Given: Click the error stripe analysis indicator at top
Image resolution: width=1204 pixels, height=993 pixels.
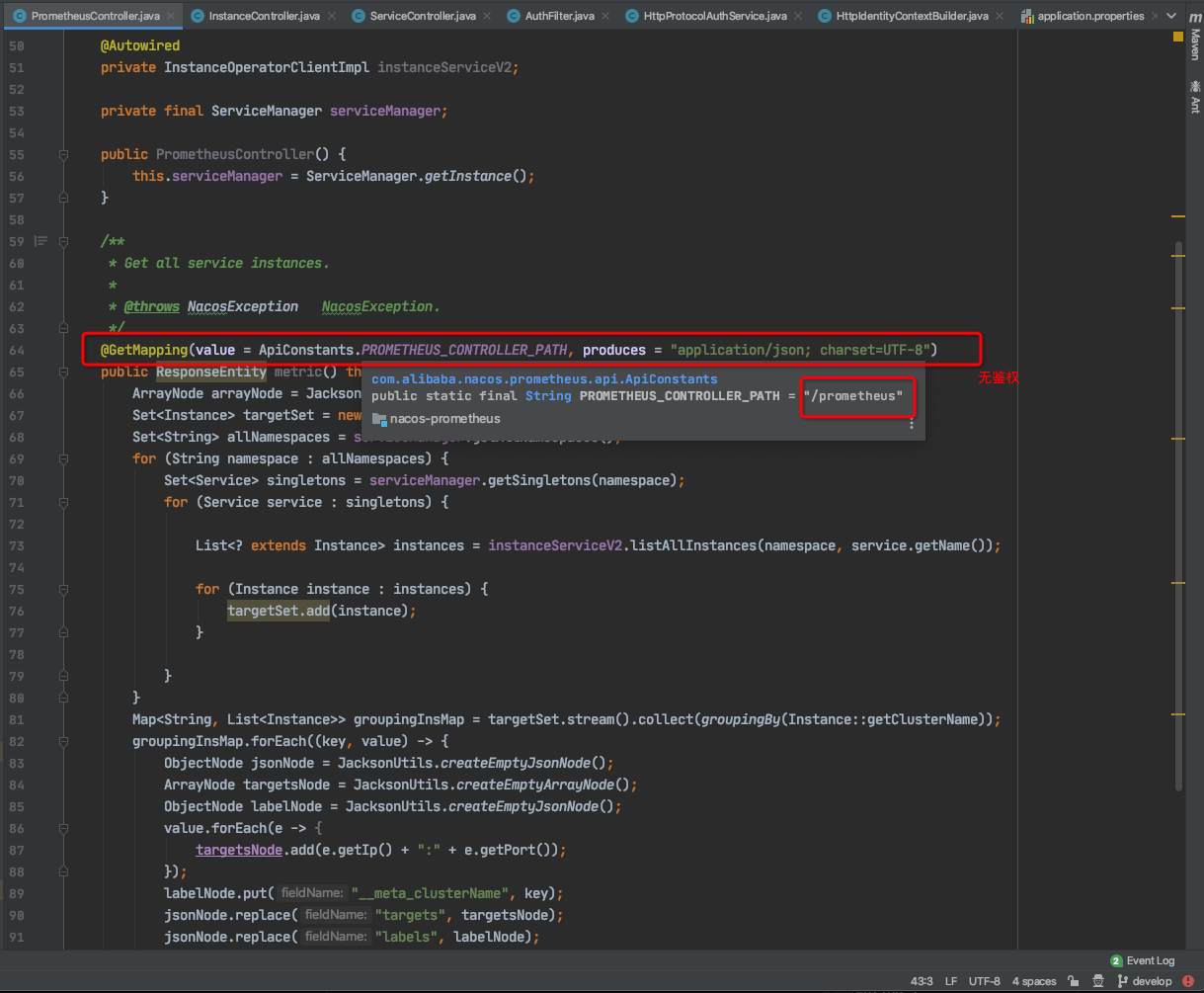Looking at the screenshot, I should coord(1178,37).
